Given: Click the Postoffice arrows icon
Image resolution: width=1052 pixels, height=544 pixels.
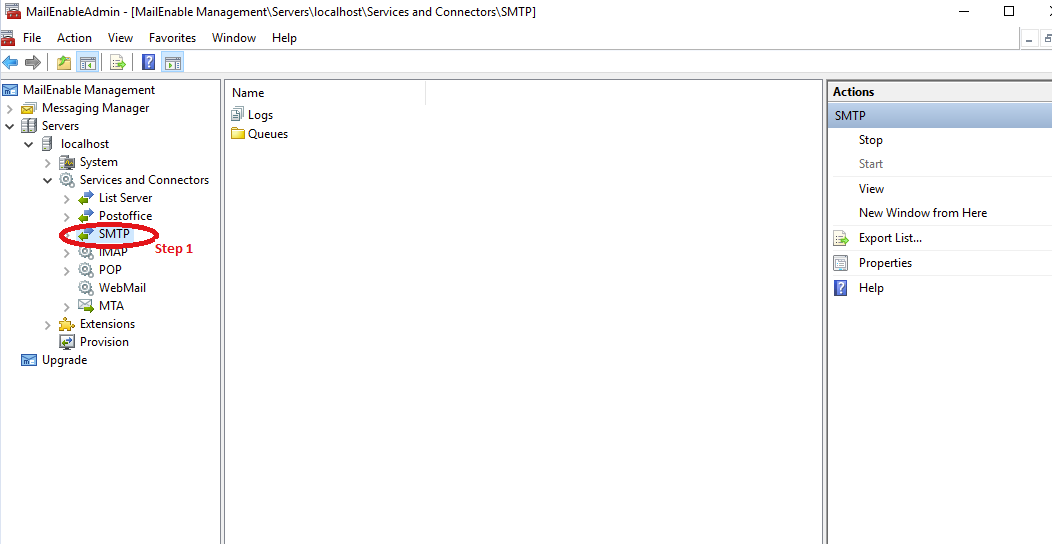Looking at the screenshot, I should click(x=86, y=216).
